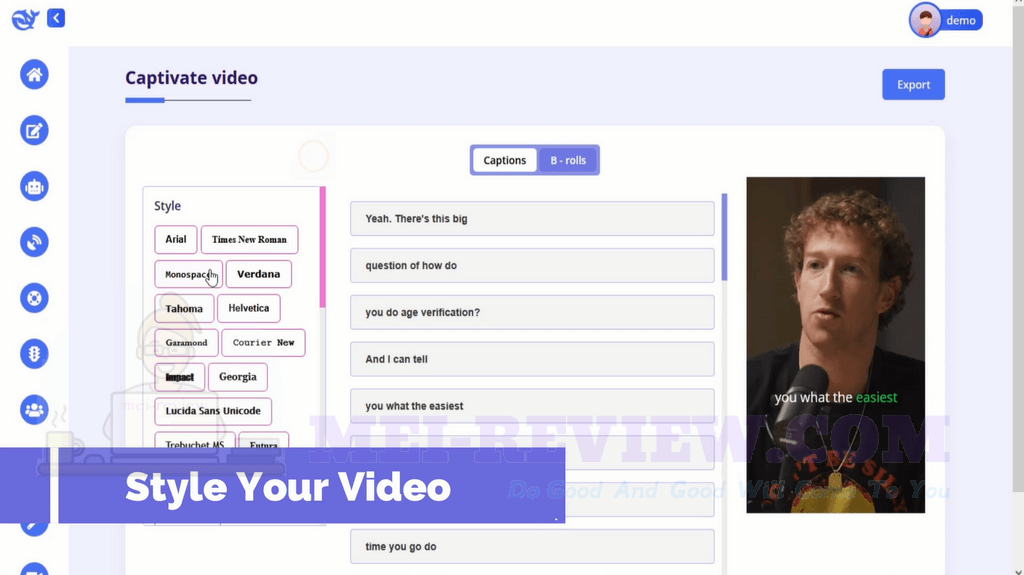Edit caption 'And I can tell'

click(532, 359)
